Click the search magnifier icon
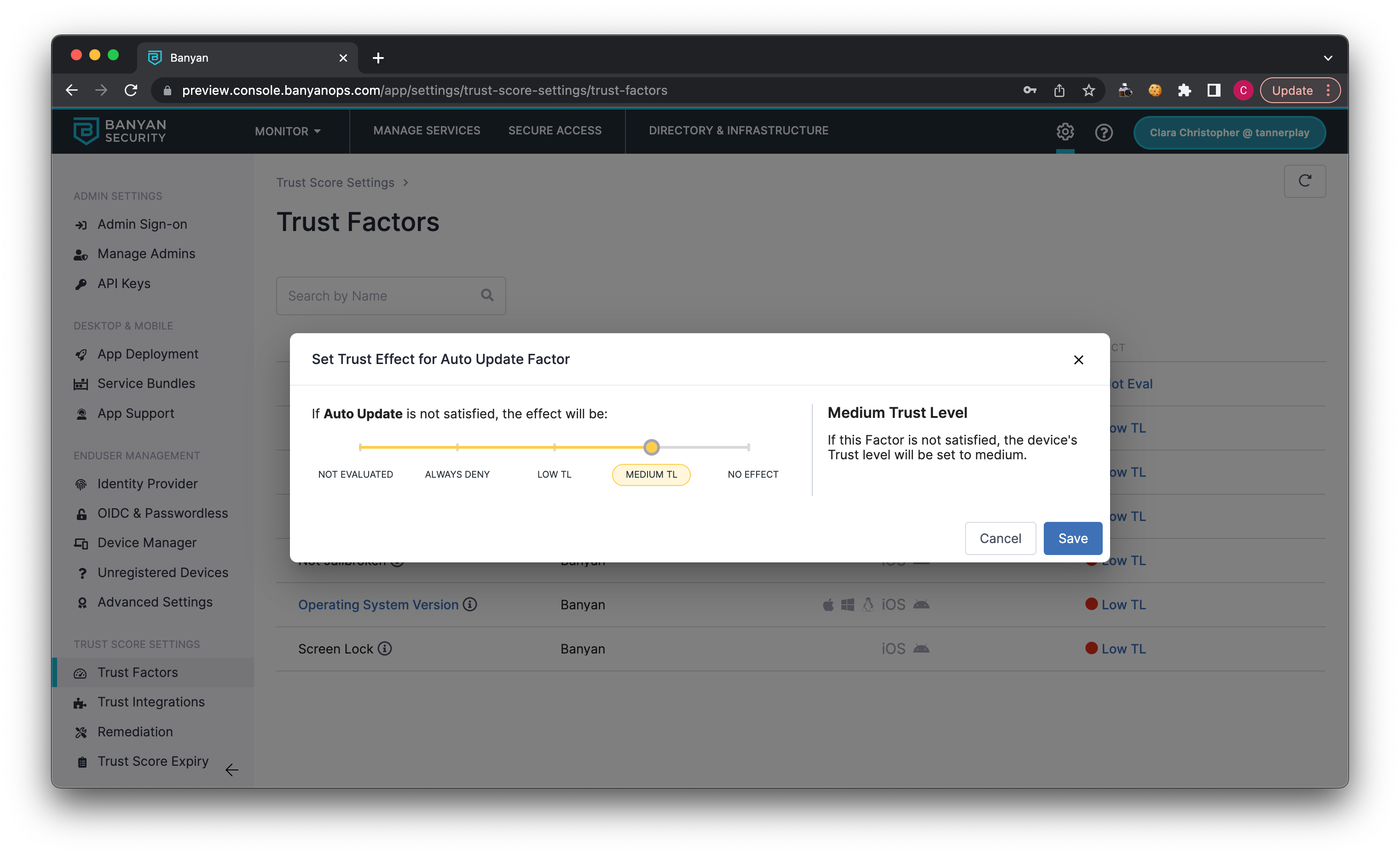The width and height of the screenshot is (1400, 856). tap(487, 295)
